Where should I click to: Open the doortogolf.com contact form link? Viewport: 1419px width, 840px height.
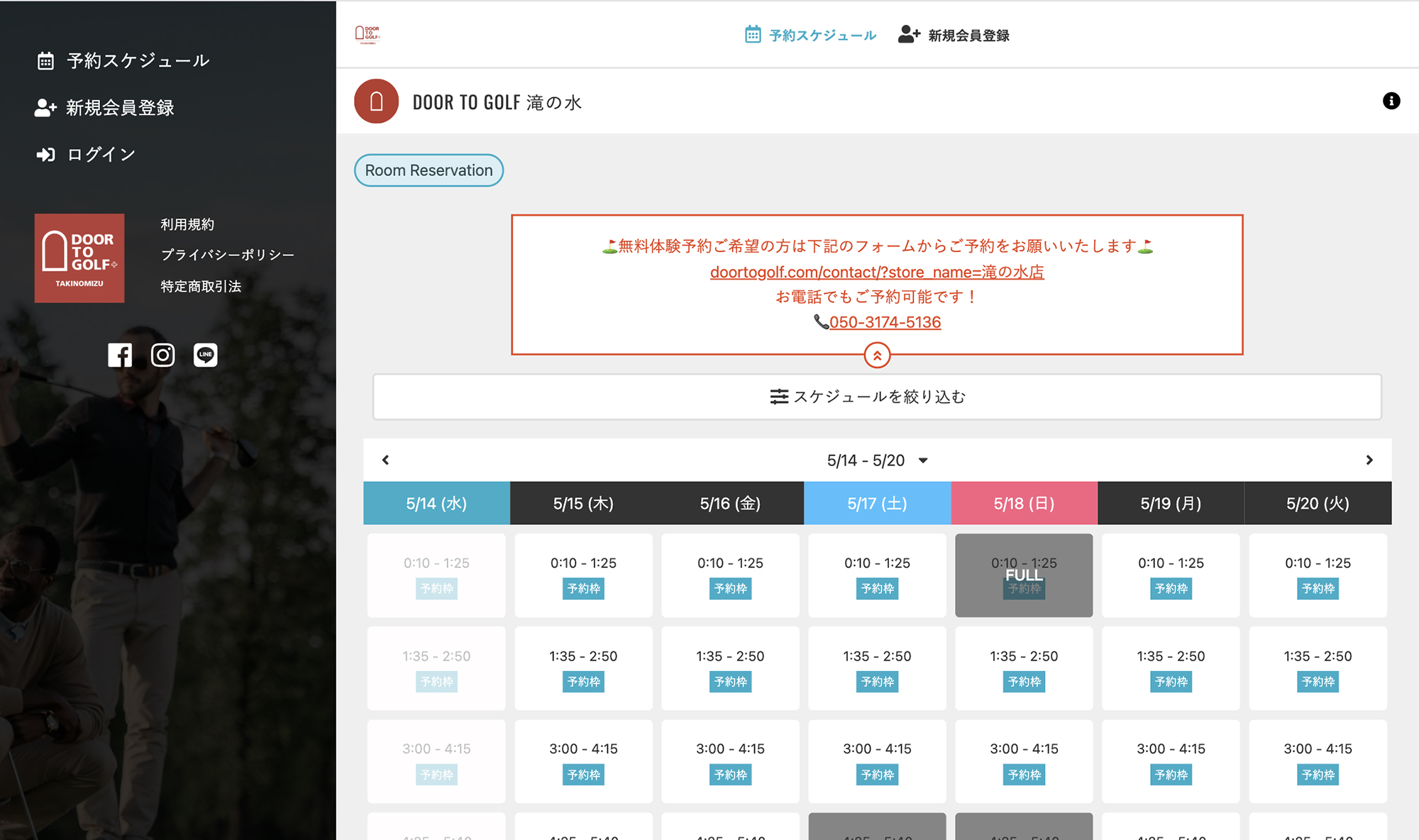pos(877,272)
